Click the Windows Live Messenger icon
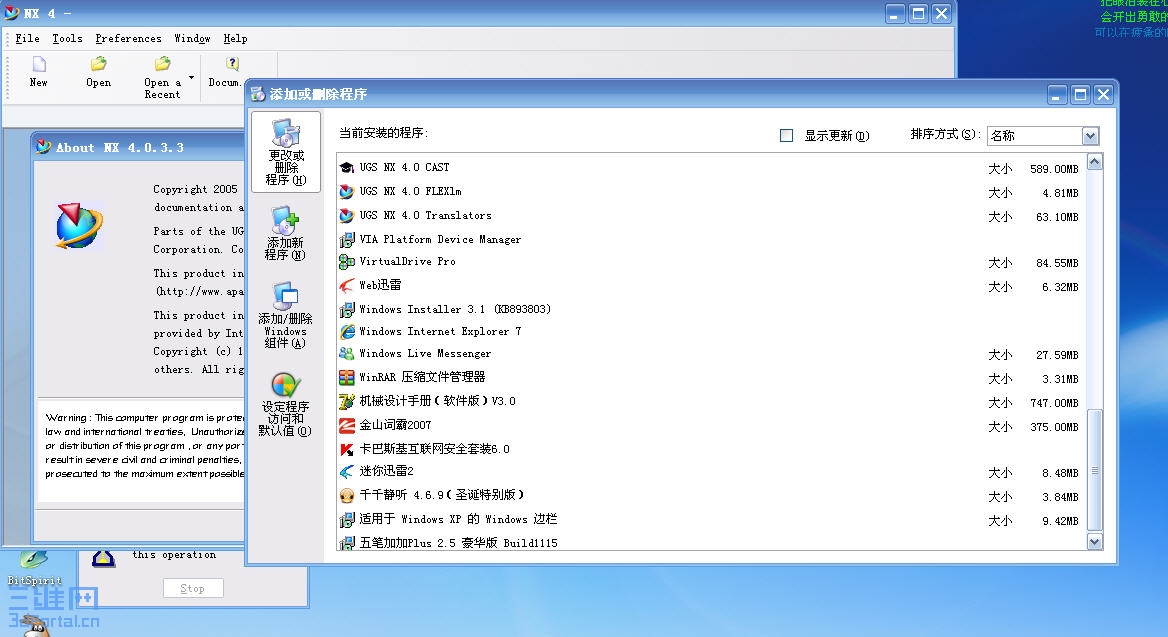The image size is (1168, 637). (346, 354)
